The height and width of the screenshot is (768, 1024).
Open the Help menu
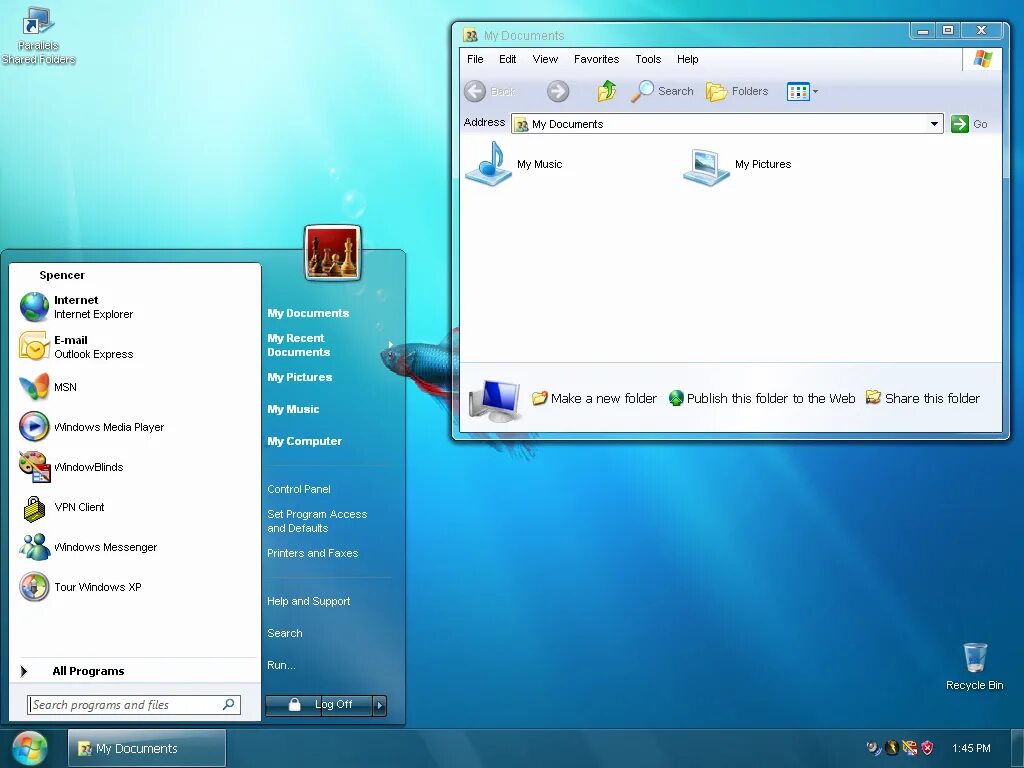click(688, 59)
